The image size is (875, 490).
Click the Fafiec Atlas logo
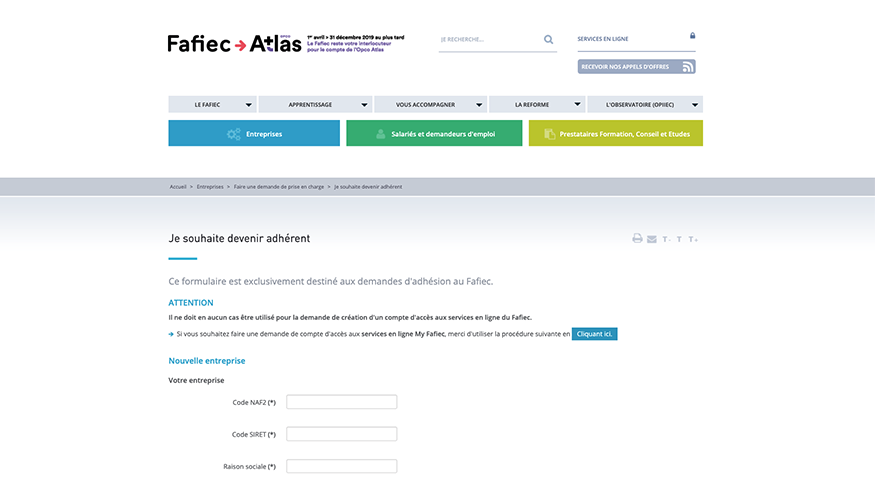pyautogui.click(x=234, y=44)
